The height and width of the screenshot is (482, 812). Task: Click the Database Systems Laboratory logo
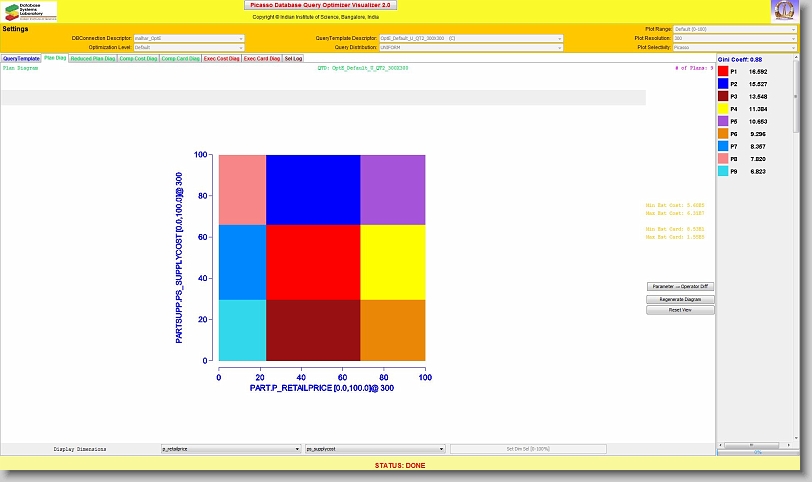(29, 11)
